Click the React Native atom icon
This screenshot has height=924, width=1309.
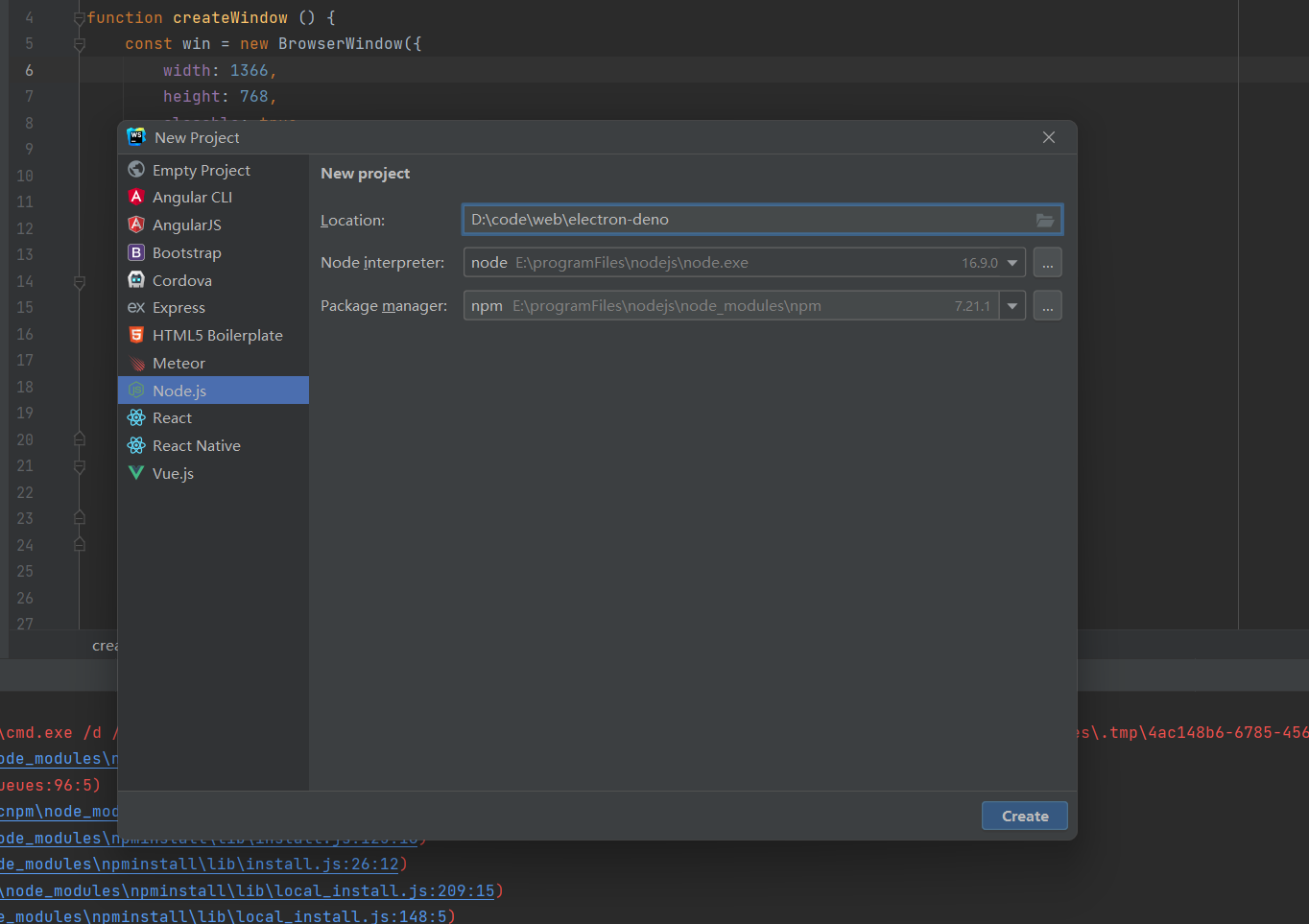136,445
